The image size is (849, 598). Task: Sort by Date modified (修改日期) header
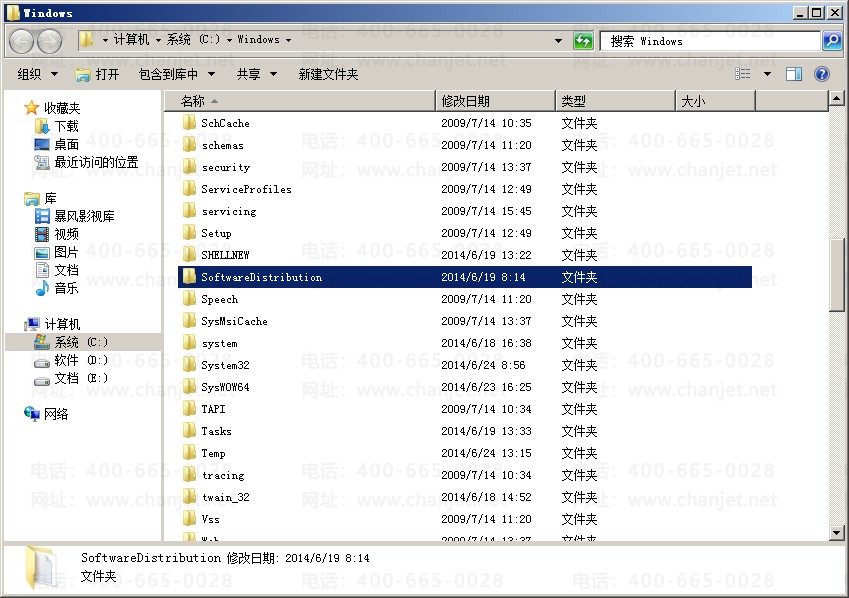[495, 101]
